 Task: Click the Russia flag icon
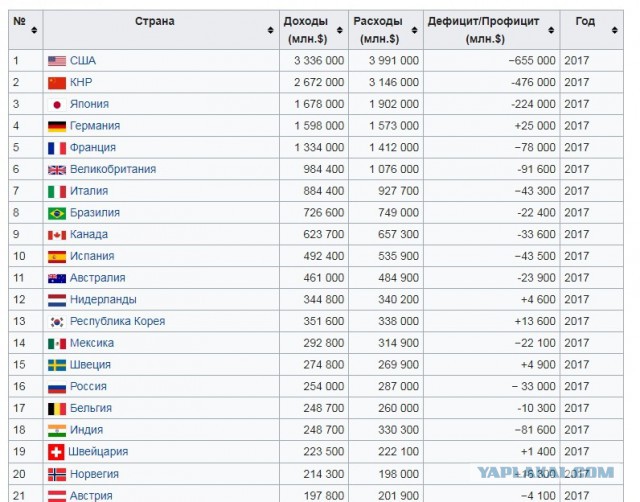[x=57, y=387]
